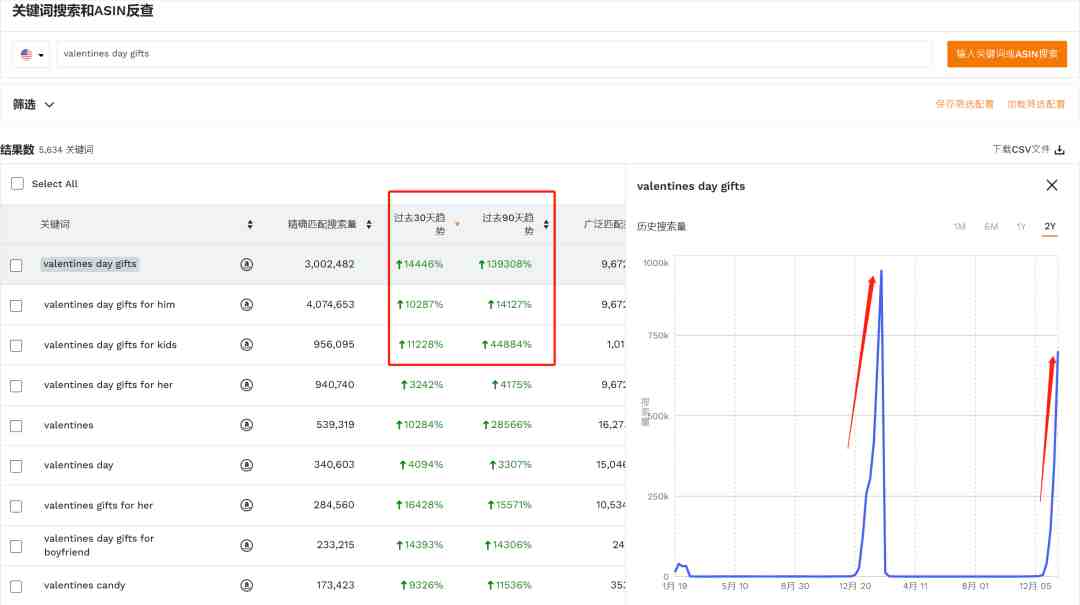The width and height of the screenshot is (1080, 605).
Task: Open Amazon icon for valentines day gifts
Action: coord(247,264)
